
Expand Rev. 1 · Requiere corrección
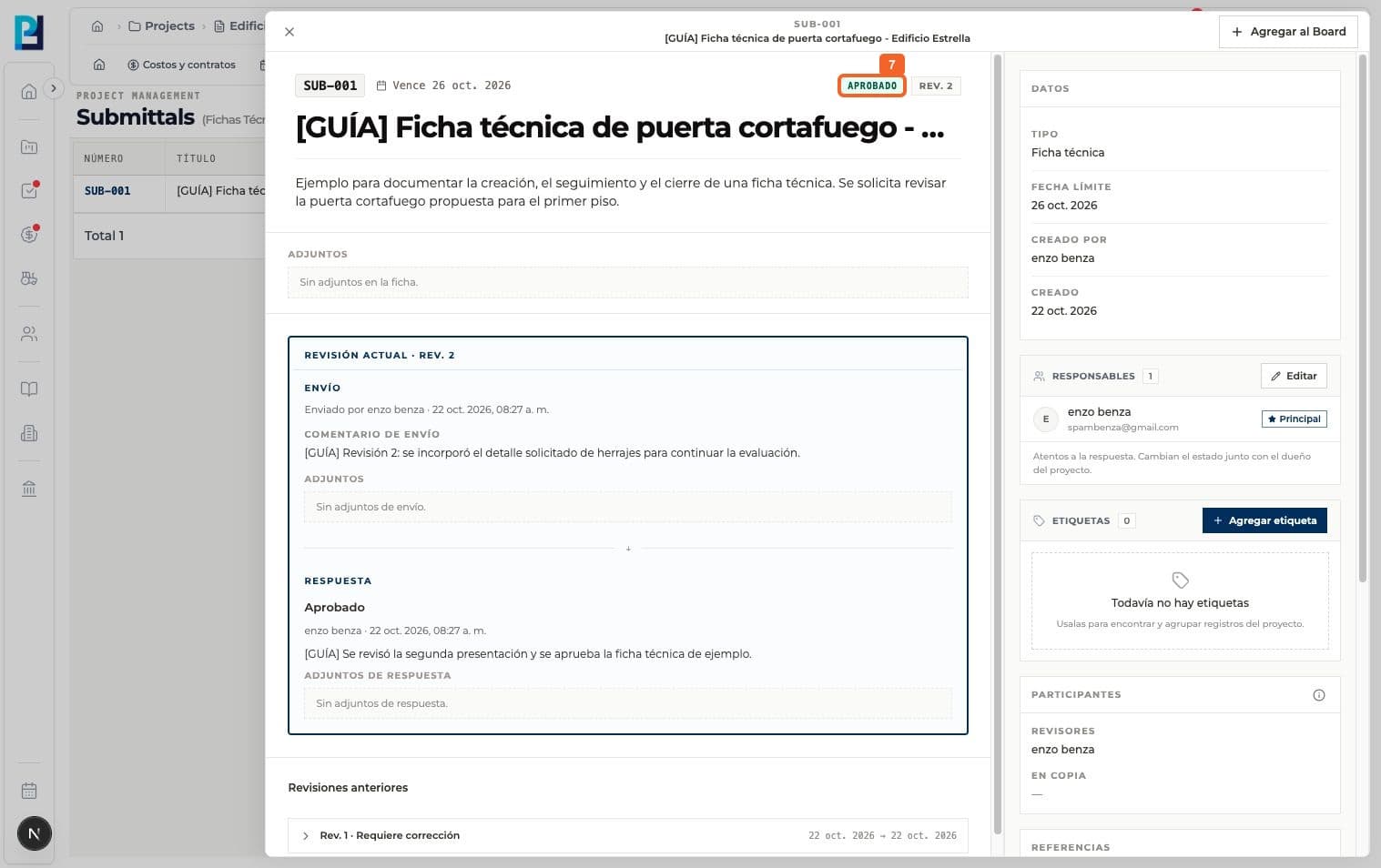[627, 835]
